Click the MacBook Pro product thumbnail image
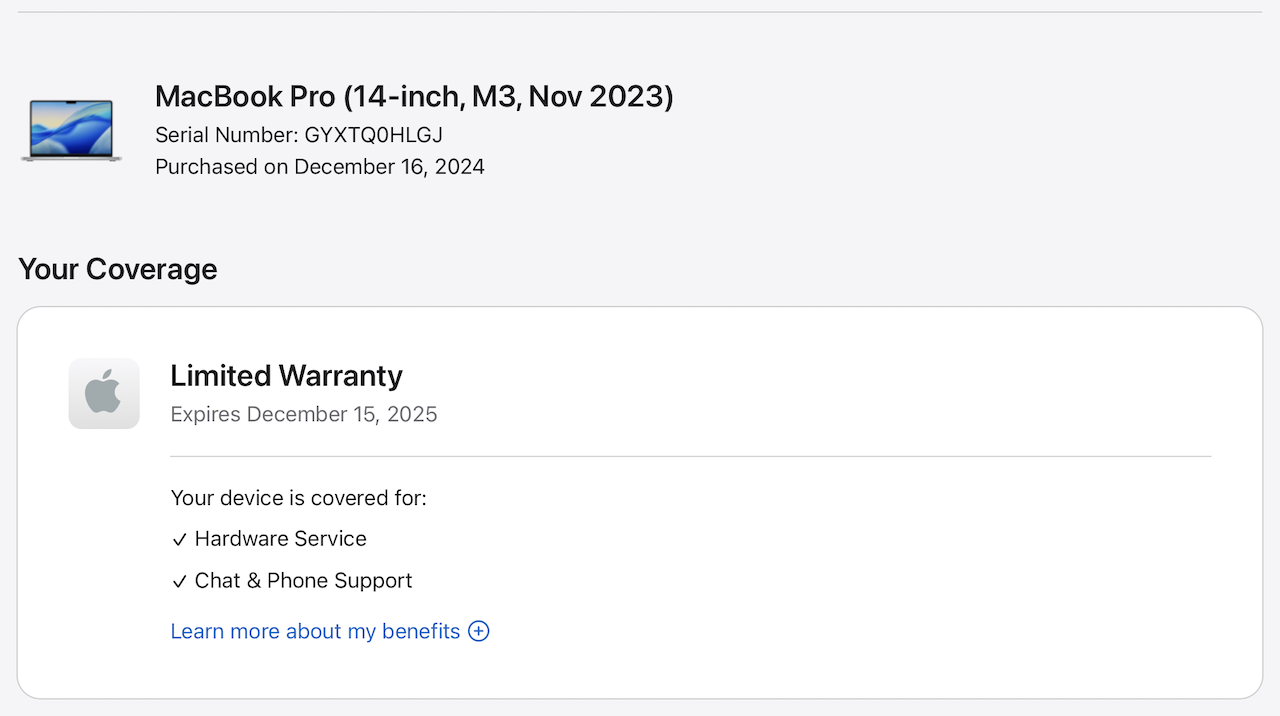The height and width of the screenshot is (716, 1280). pyautogui.click(x=72, y=130)
